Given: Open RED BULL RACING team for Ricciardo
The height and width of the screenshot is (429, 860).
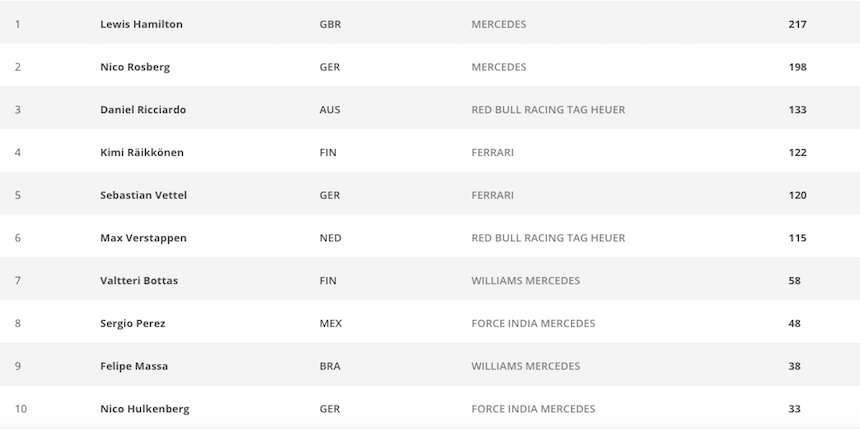Looking at the screenshot, I should [x=548, y=110].
